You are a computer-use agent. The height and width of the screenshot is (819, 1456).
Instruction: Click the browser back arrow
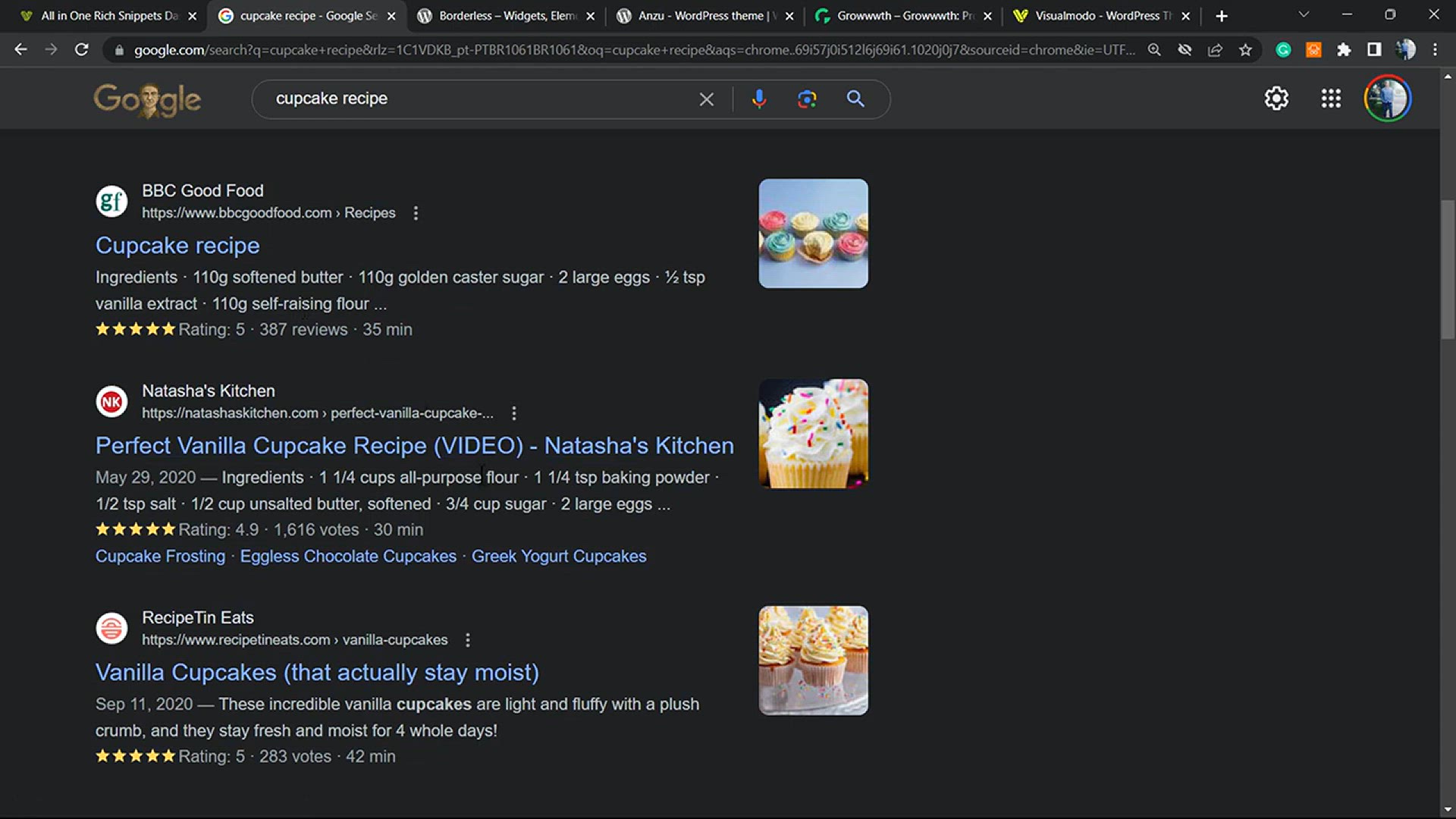(20, 49)
